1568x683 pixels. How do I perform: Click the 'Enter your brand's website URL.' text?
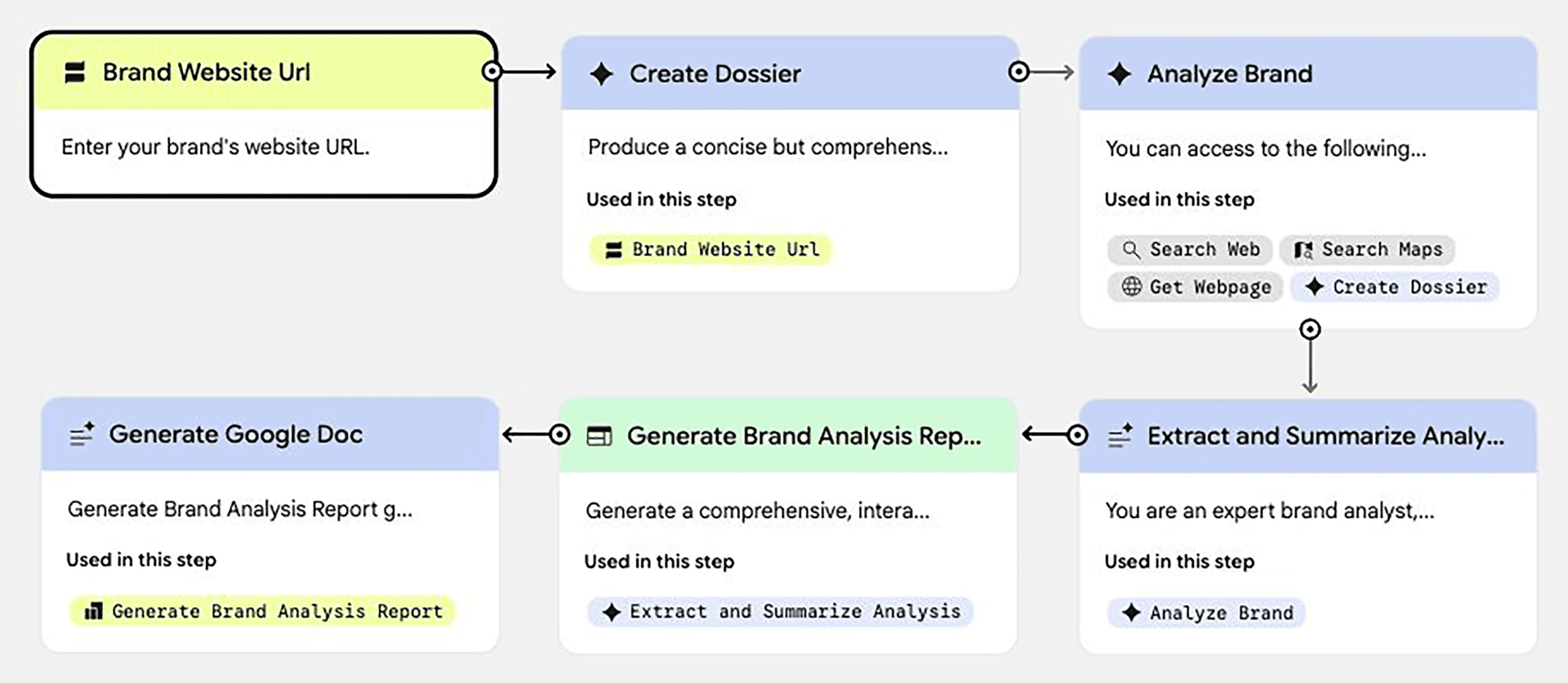pos(216,148)
